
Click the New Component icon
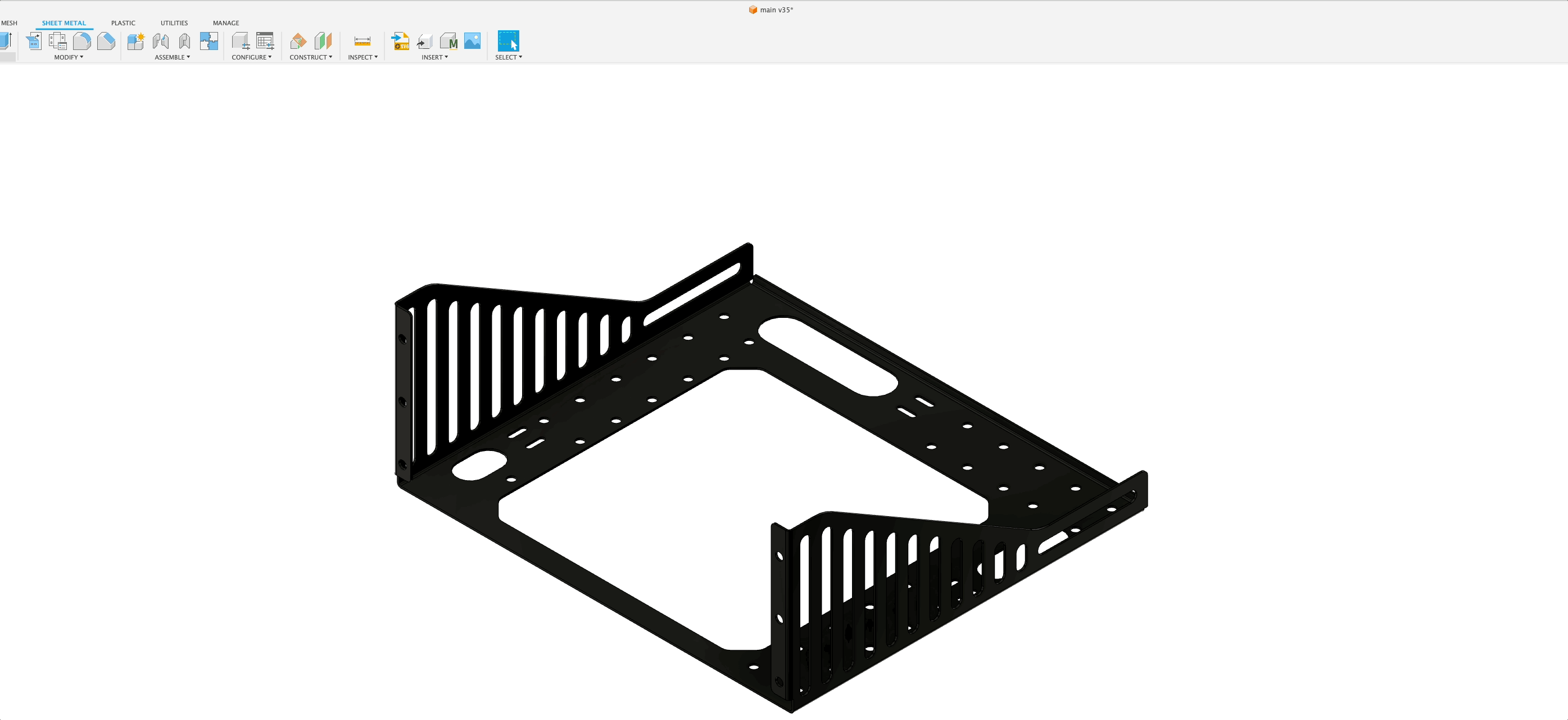[136, 42]
